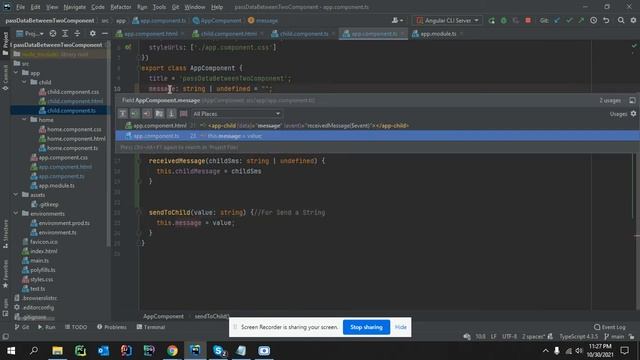Show Git history clock icon

(593, 20)
